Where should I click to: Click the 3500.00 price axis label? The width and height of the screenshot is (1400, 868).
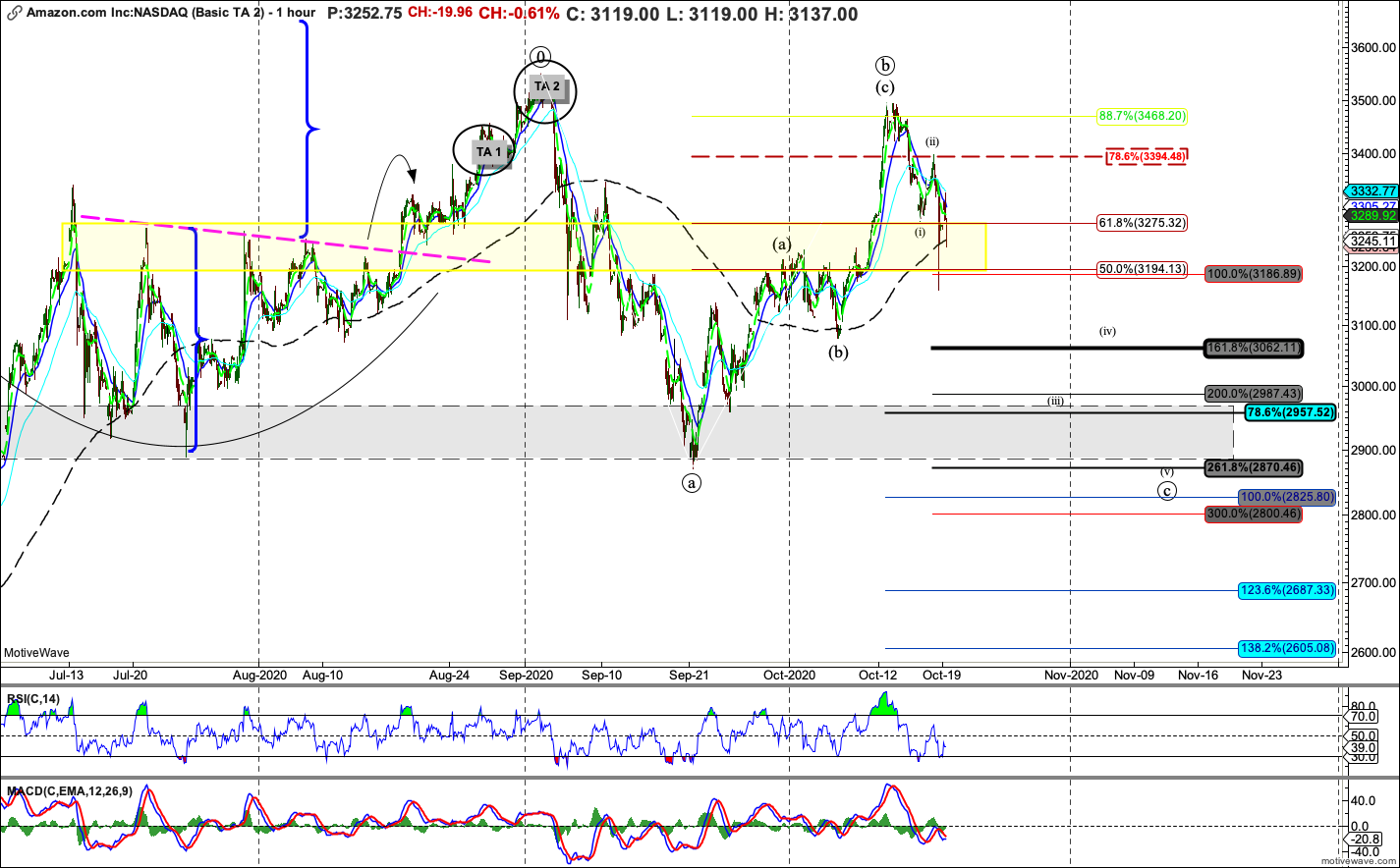coord(1375,100)
